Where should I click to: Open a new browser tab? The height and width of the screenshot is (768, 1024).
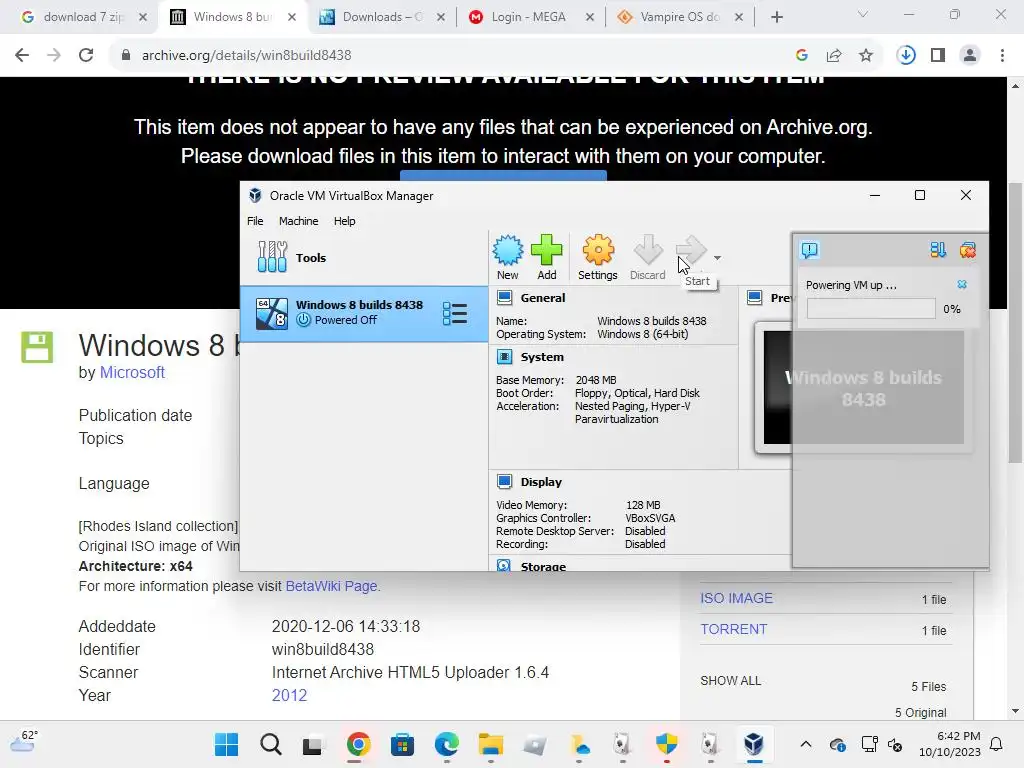[x=776, y=17]
